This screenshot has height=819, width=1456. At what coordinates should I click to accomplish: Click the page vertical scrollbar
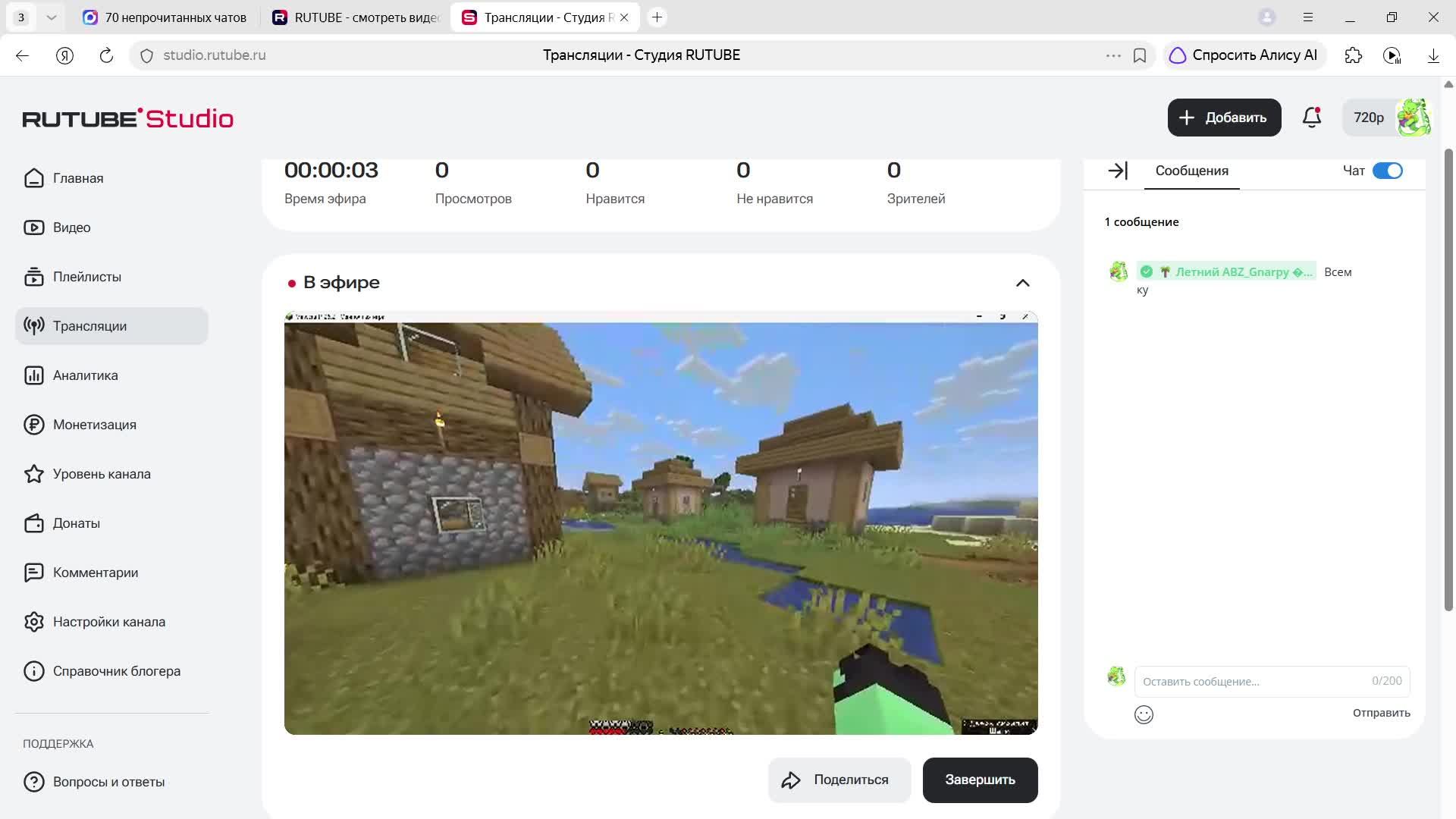pyautogui.click(x=1448, y=379)
